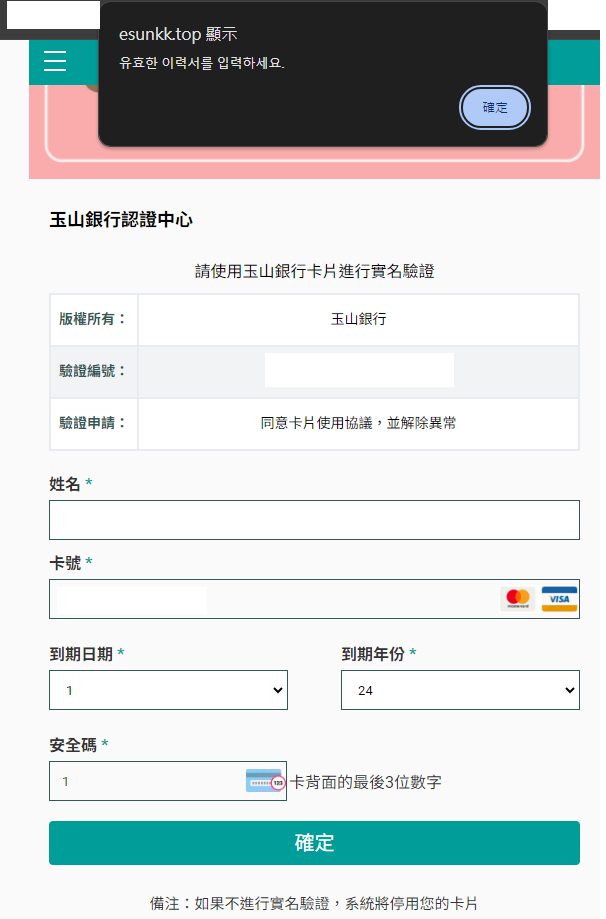
Task: Click the 驗證申請 row label
Action: (93, 423)
